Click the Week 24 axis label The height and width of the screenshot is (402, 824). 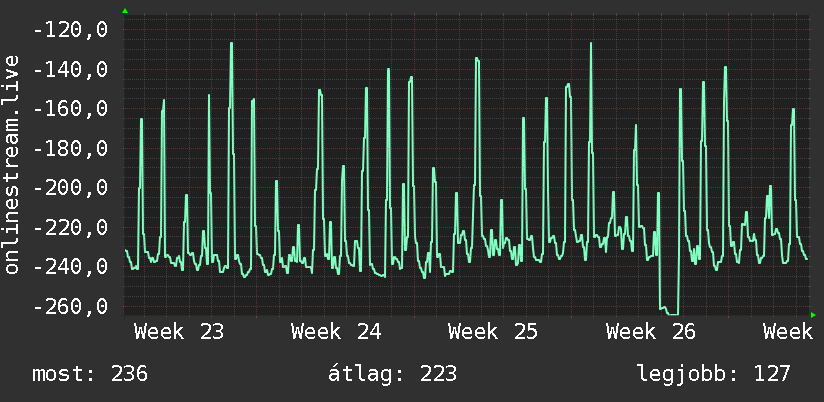336,332
